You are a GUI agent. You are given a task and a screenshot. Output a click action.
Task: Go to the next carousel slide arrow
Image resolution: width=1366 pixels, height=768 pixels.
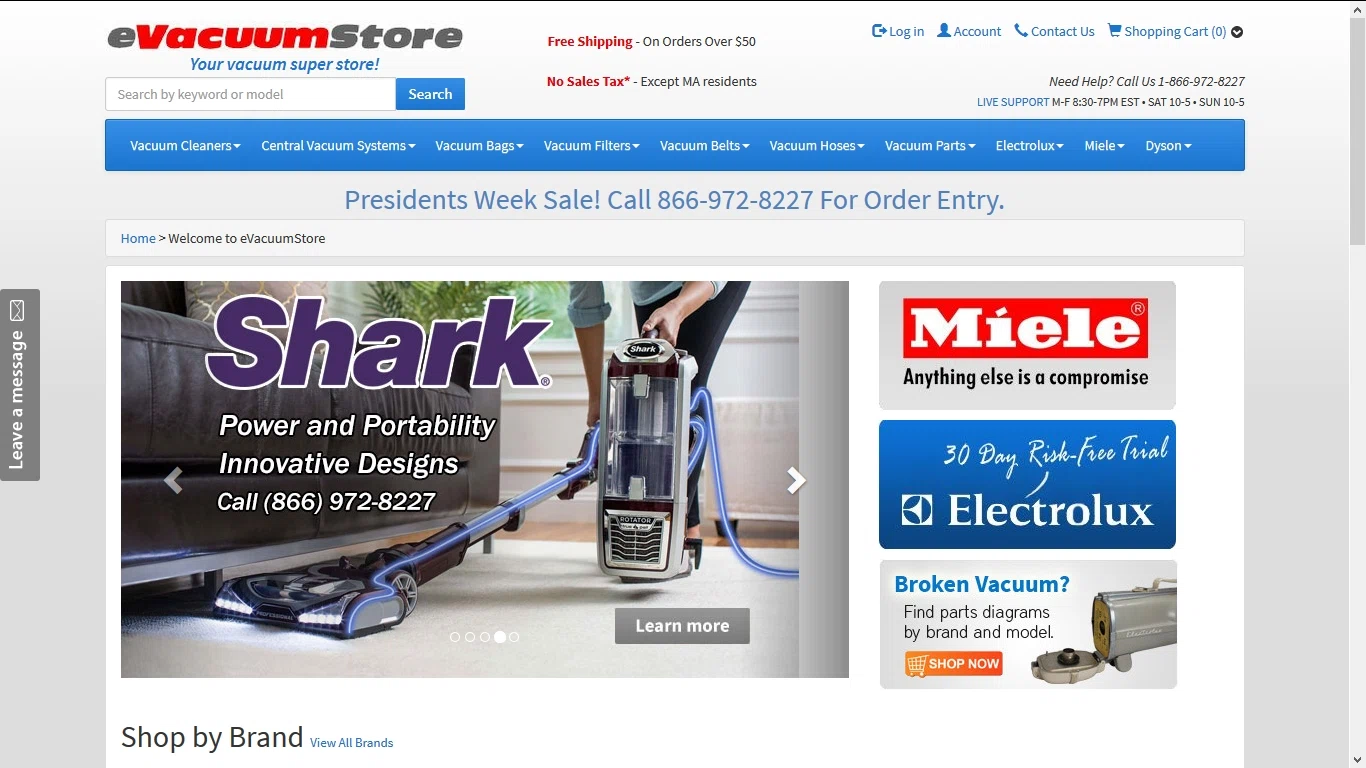tap(796, 481)
